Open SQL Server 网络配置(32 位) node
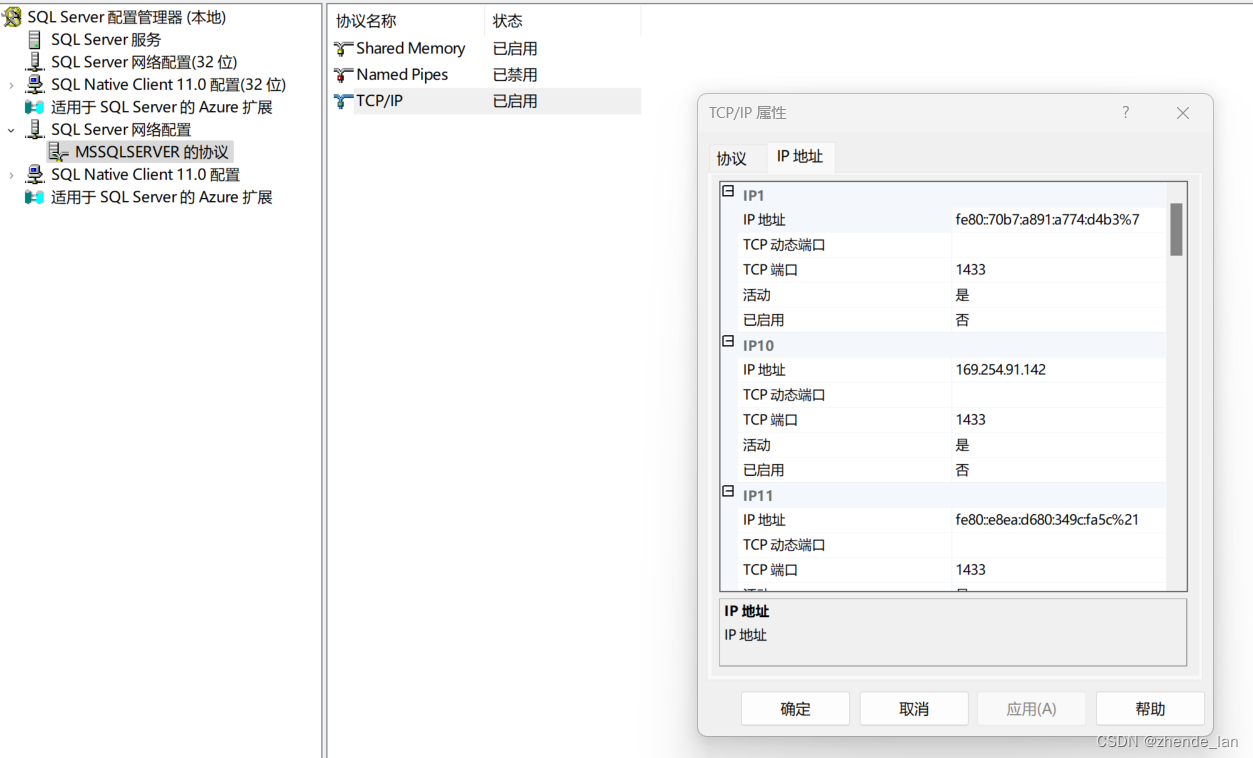Image resolution: width=1253 pixels, height=758 pixels. pos(33,62)
